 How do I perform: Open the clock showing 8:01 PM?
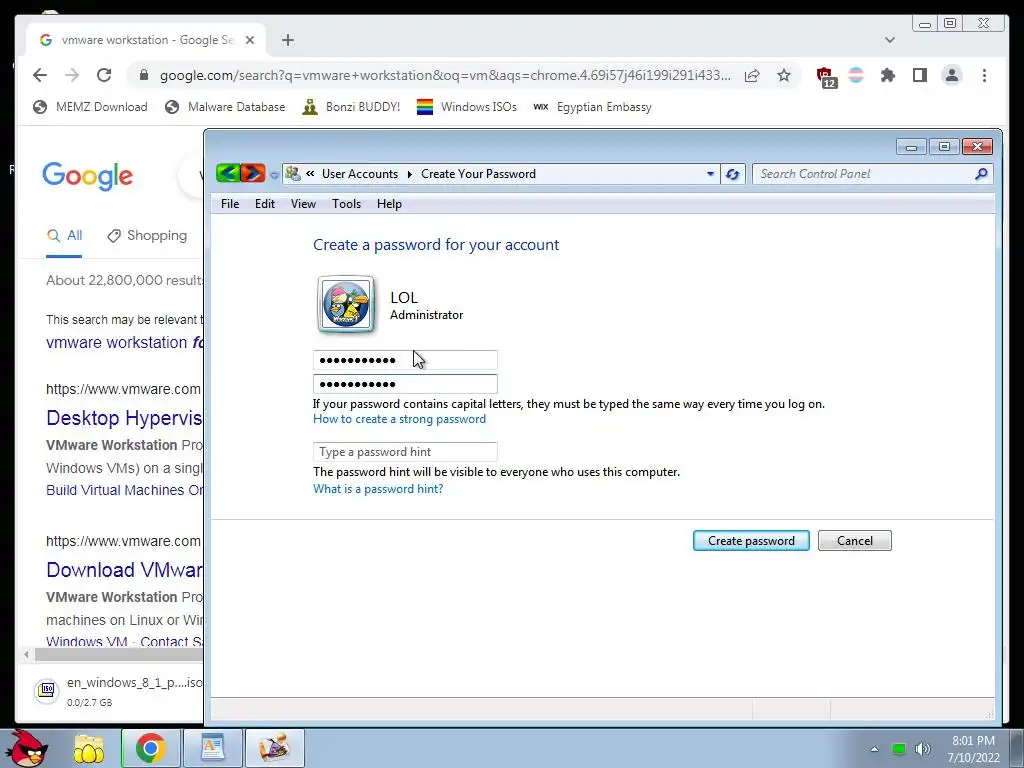[x=973, y=749]
